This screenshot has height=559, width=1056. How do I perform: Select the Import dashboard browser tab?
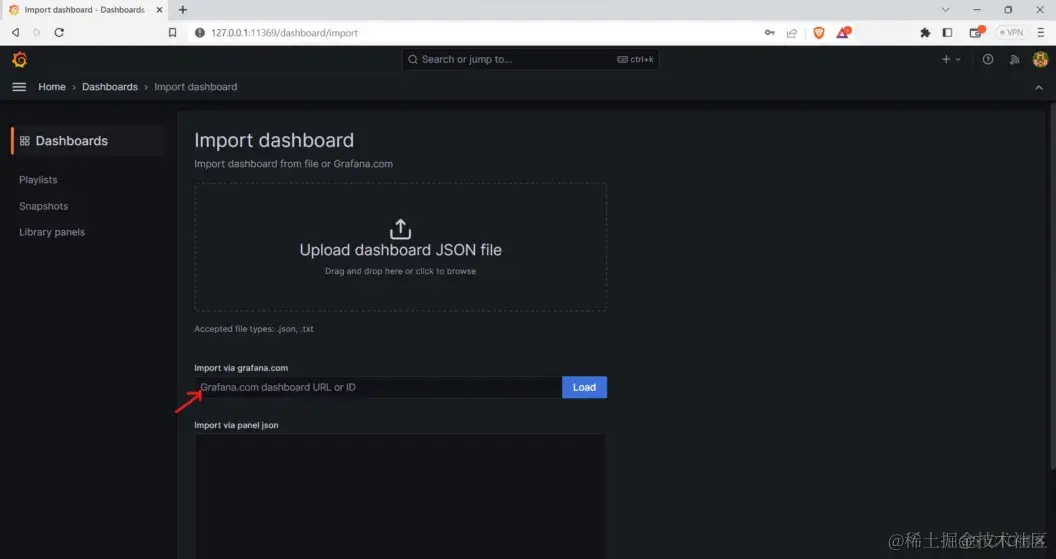(86, 10)
